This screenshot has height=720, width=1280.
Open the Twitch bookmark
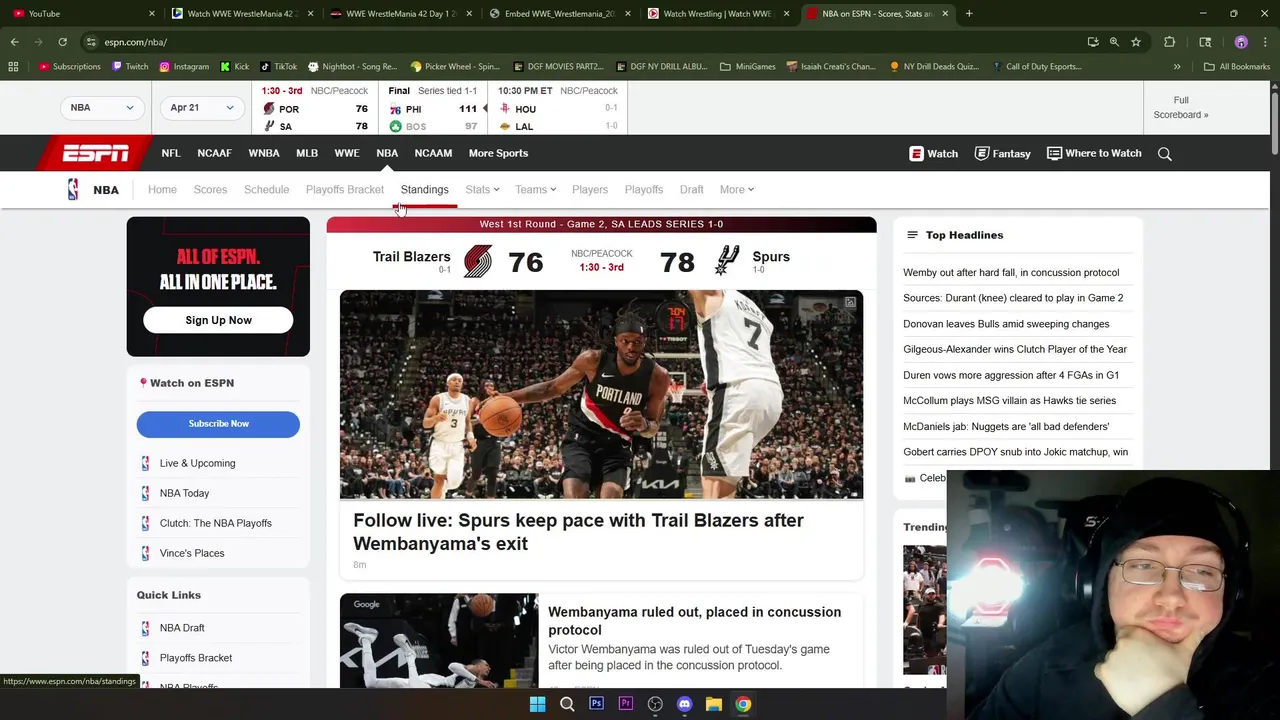(x=130, y=67)
